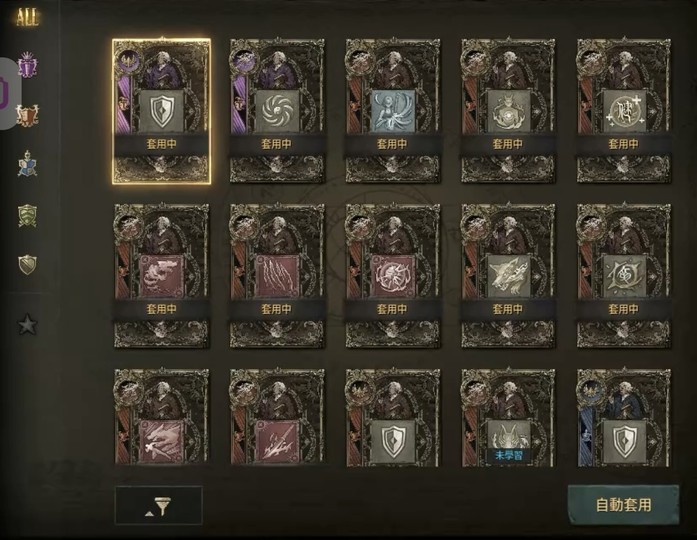
Task: Select the wolf head skill card
Action: pos(508,276)
